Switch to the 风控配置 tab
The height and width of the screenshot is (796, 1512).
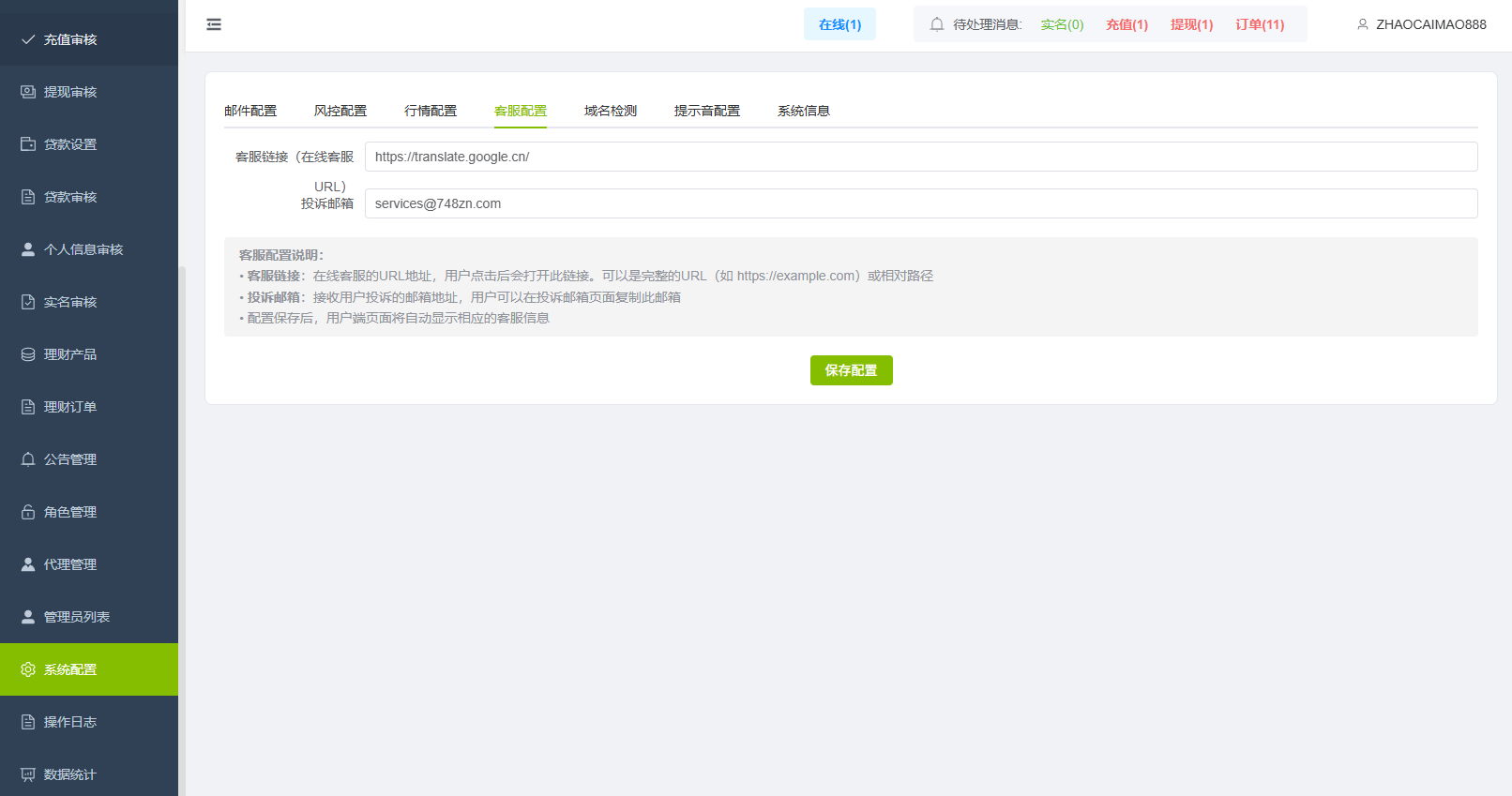(340, 111)
